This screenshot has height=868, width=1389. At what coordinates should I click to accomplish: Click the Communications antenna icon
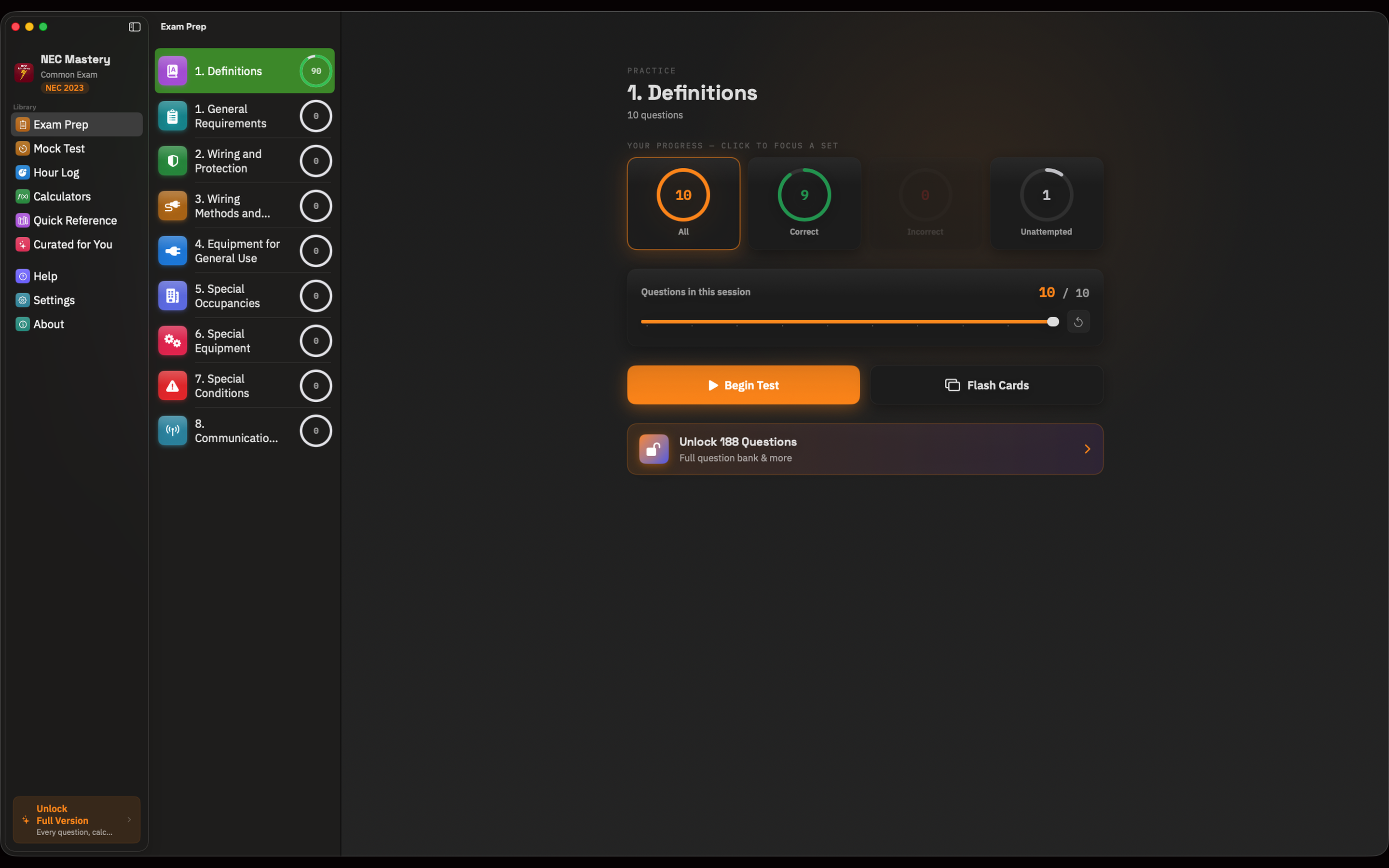(x=172, y=431)
